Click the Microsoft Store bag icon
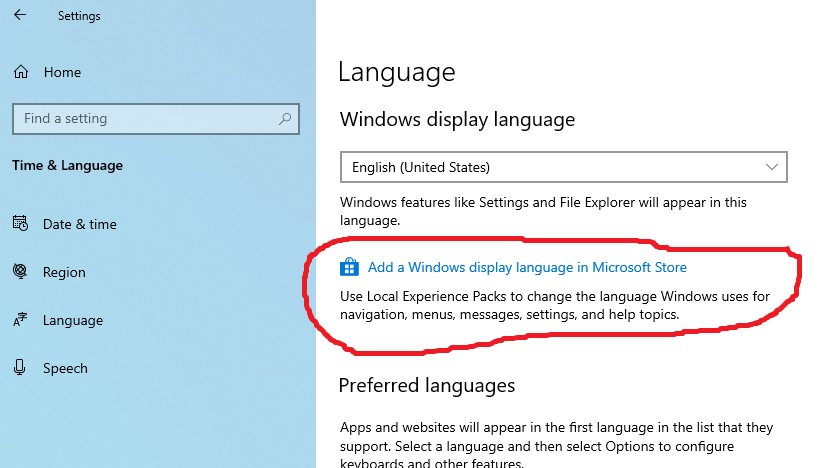 (x=349, y=267)
